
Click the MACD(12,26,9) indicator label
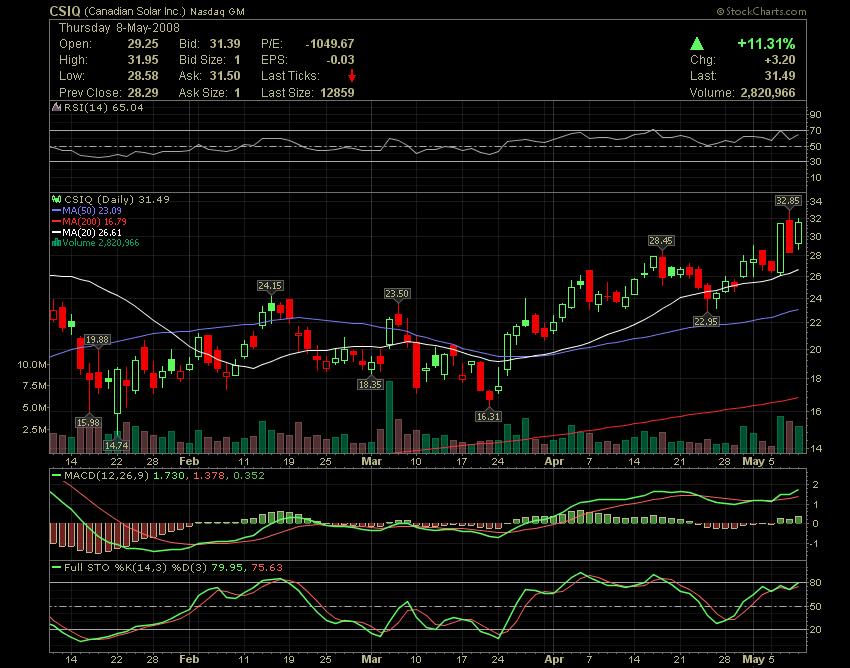106,476
